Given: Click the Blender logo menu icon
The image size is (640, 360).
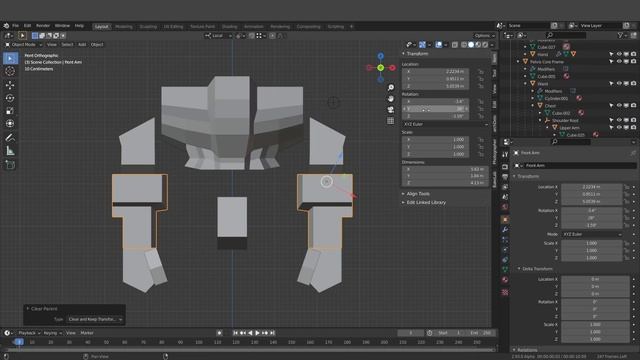Looking at the screenshot, I should tap(6, 26).
